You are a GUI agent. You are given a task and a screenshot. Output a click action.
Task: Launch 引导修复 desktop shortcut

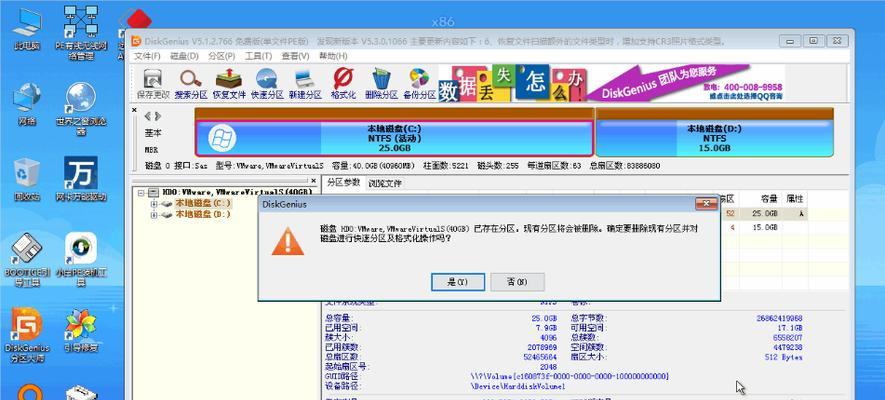coord(81,331)
